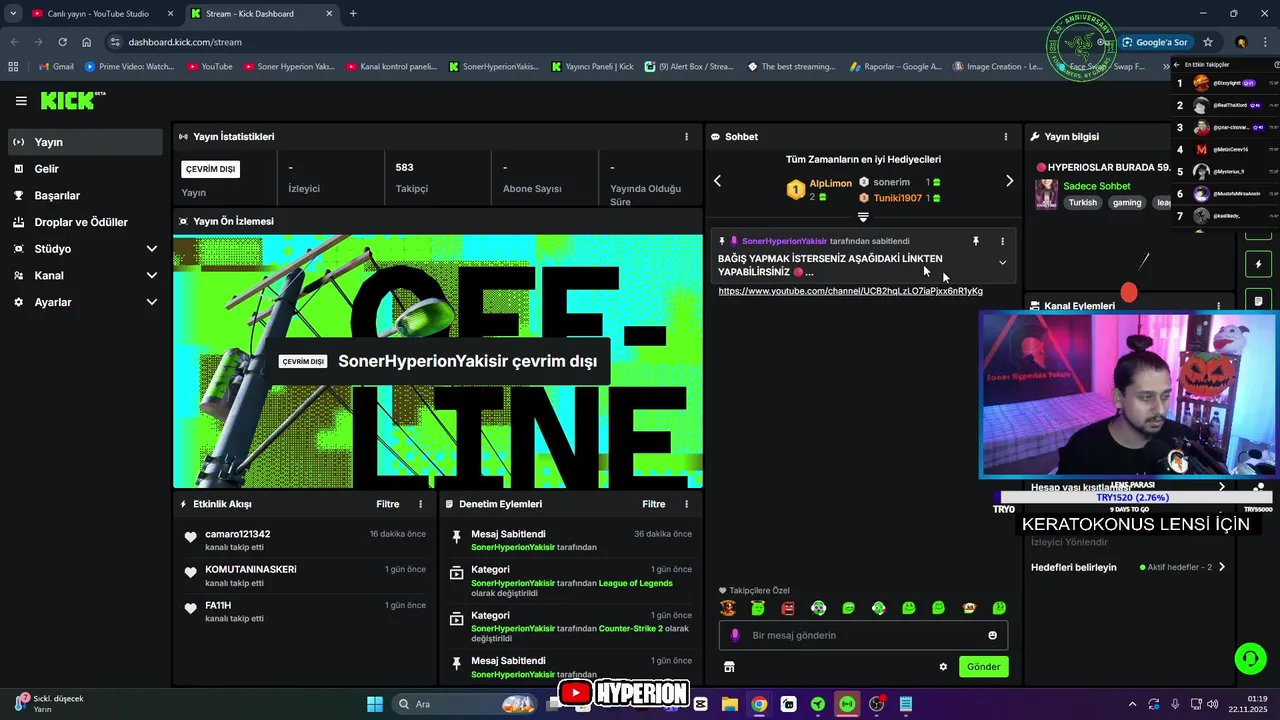Image resolution: width=1280 pixels, height=720 pixels.
Task: Open the emoji picker in message box
Action: tap(992, 635)
